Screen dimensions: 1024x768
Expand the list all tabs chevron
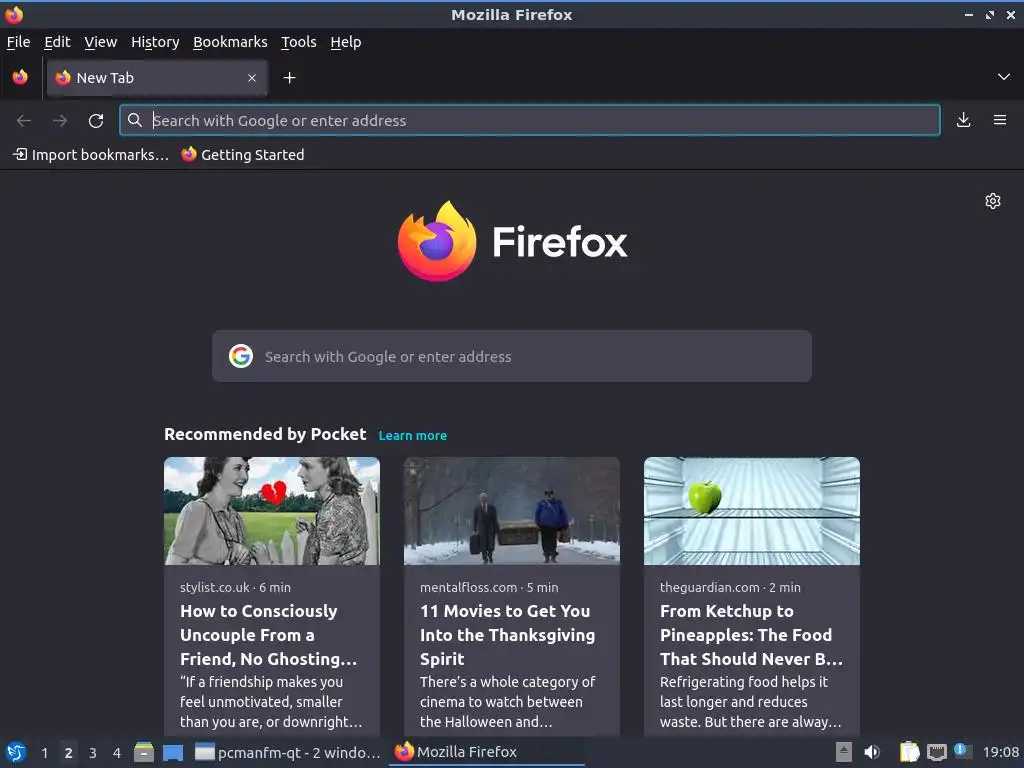1004,77
